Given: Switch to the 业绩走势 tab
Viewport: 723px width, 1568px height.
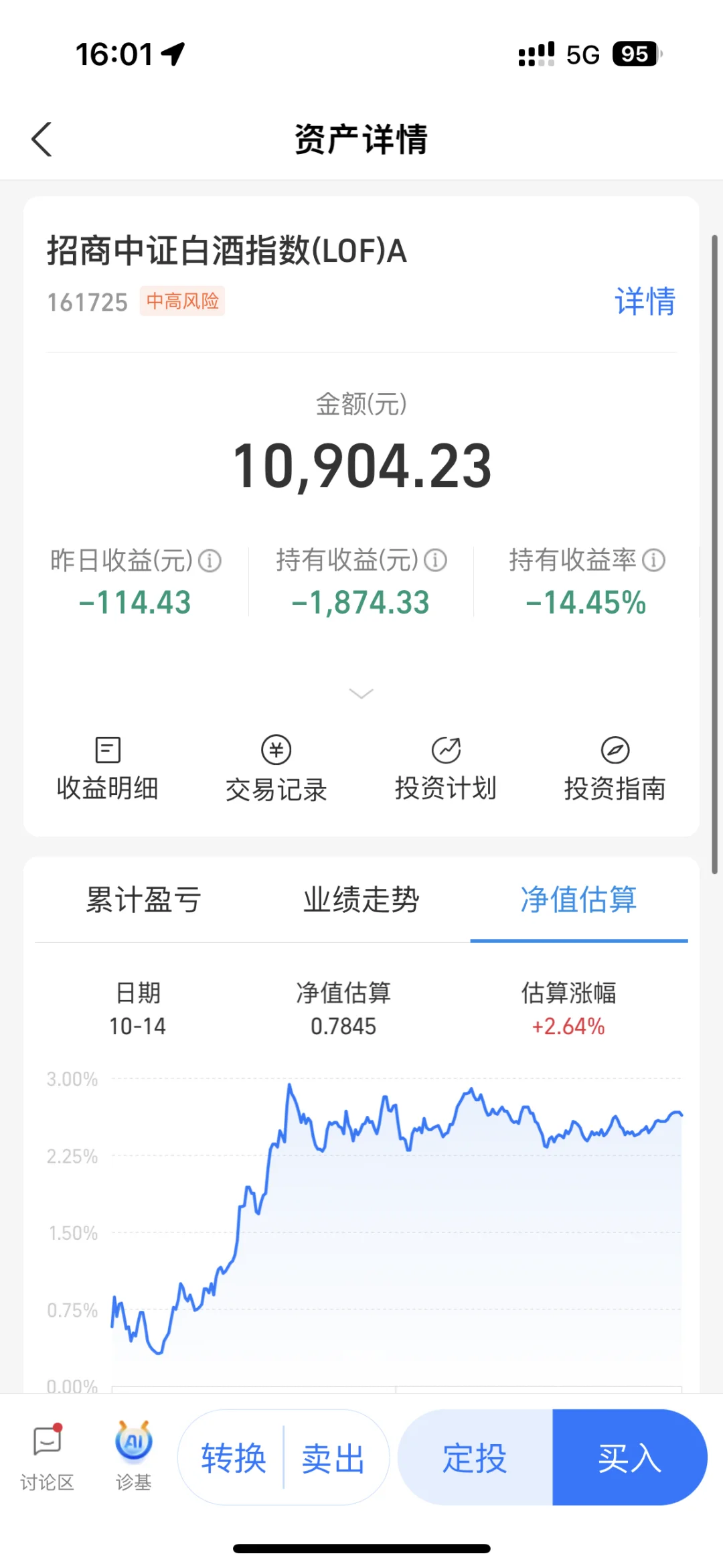Looking at the screenshot, I should (x=361, y=900).
